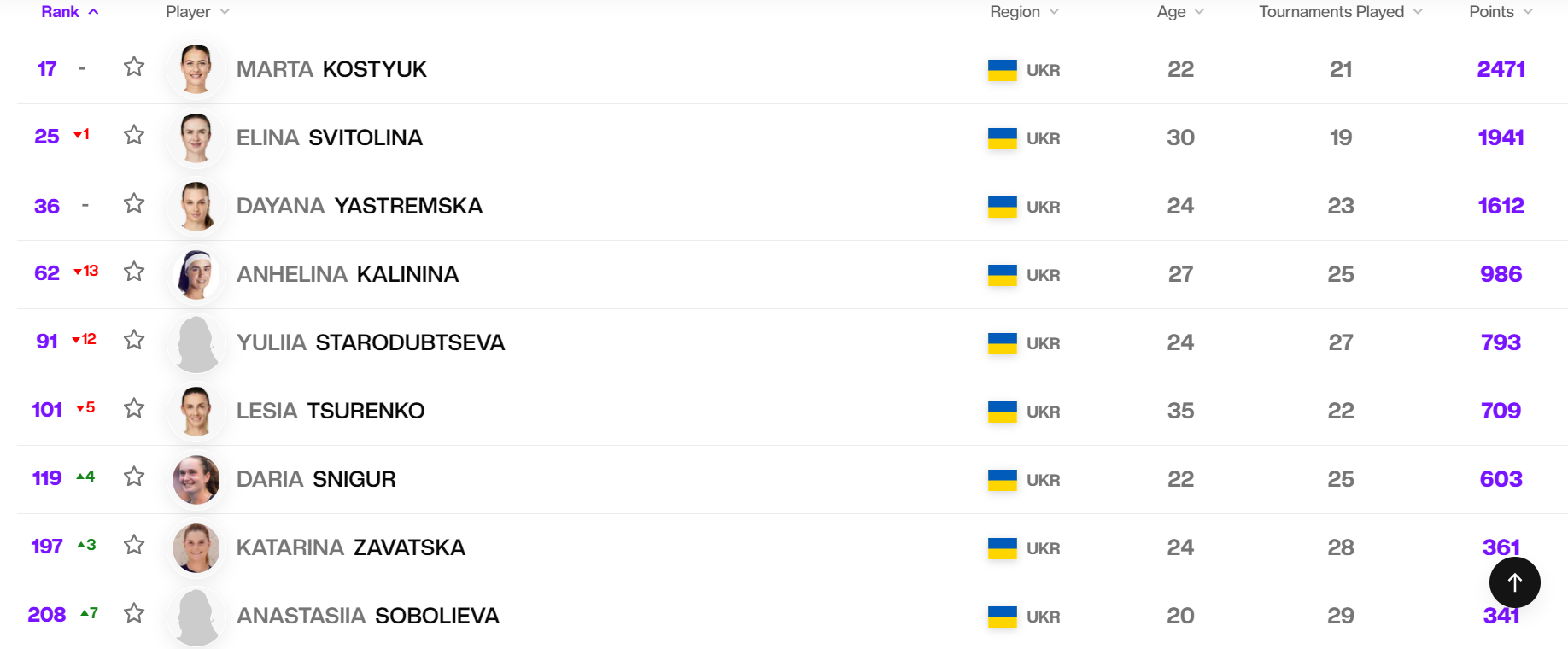
Task: Click the UKR flag beside Marta Kostyuk
Action: (1002, 70)
